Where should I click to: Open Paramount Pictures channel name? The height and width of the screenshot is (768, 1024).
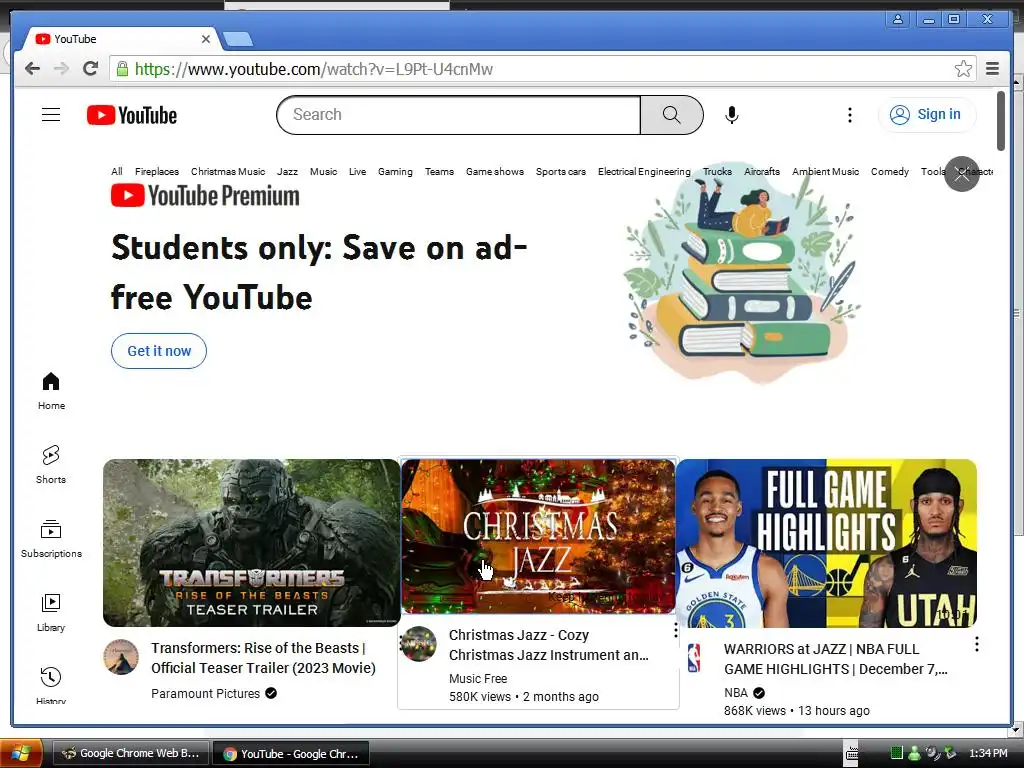point(205,694)
